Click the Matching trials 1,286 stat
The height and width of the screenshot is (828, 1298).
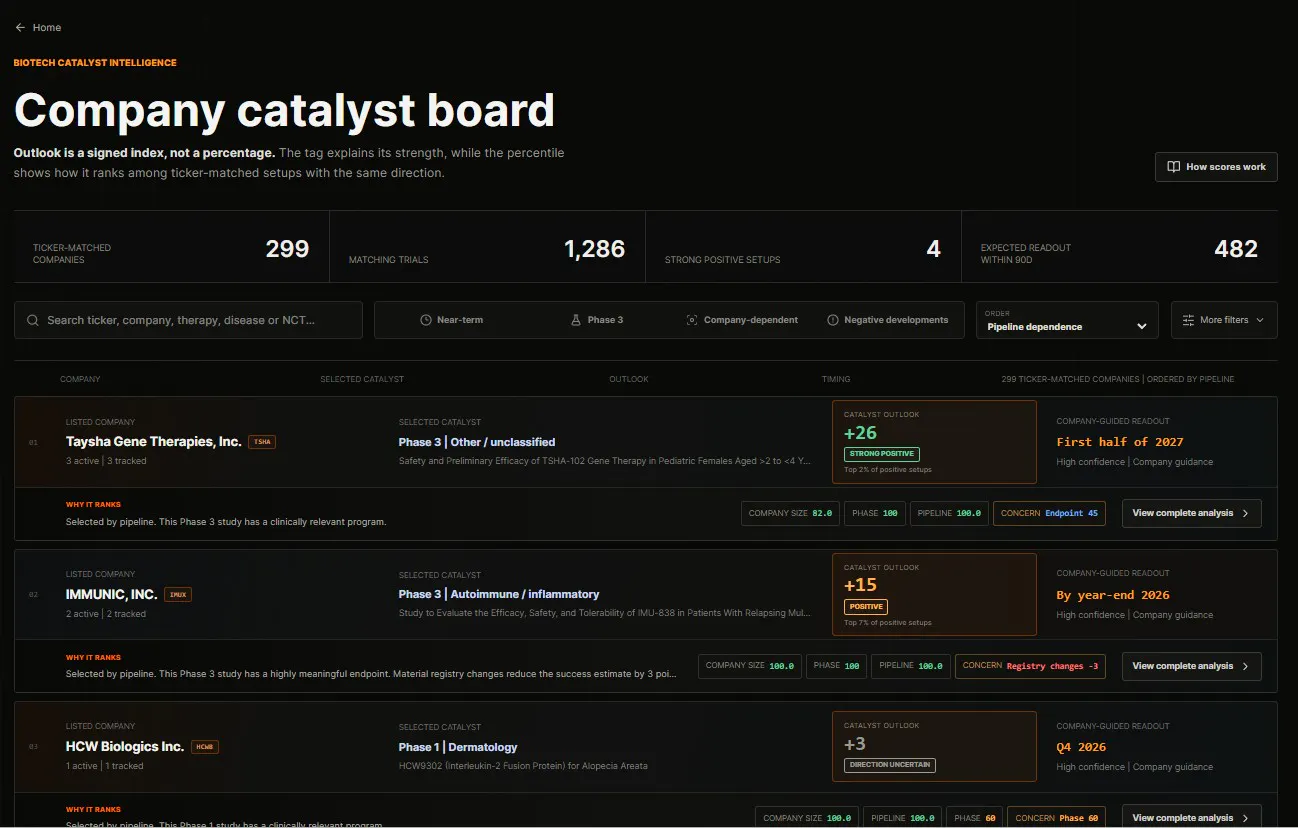coord(487,247)
